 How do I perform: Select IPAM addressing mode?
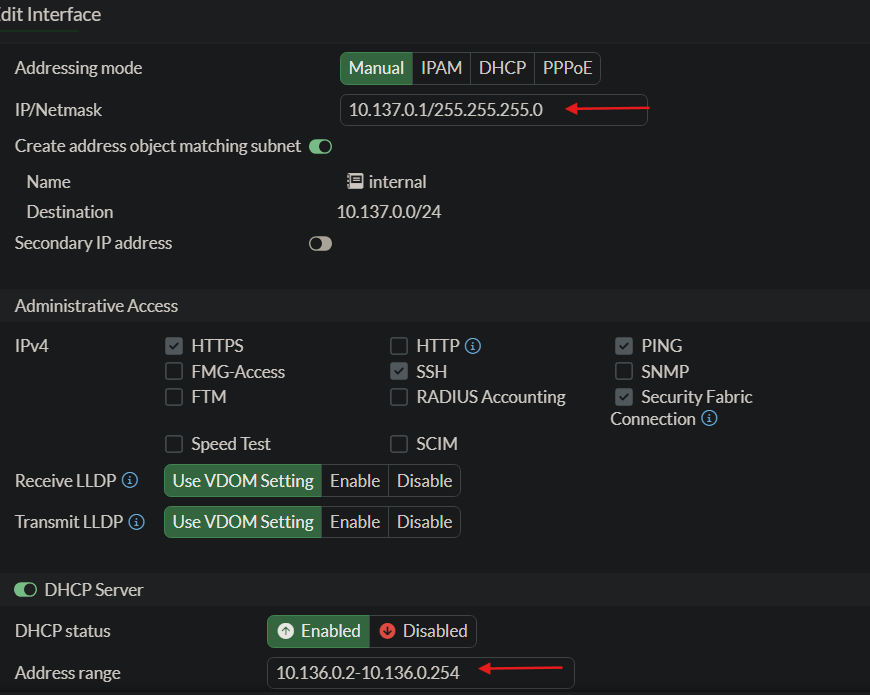click(442, 68)
